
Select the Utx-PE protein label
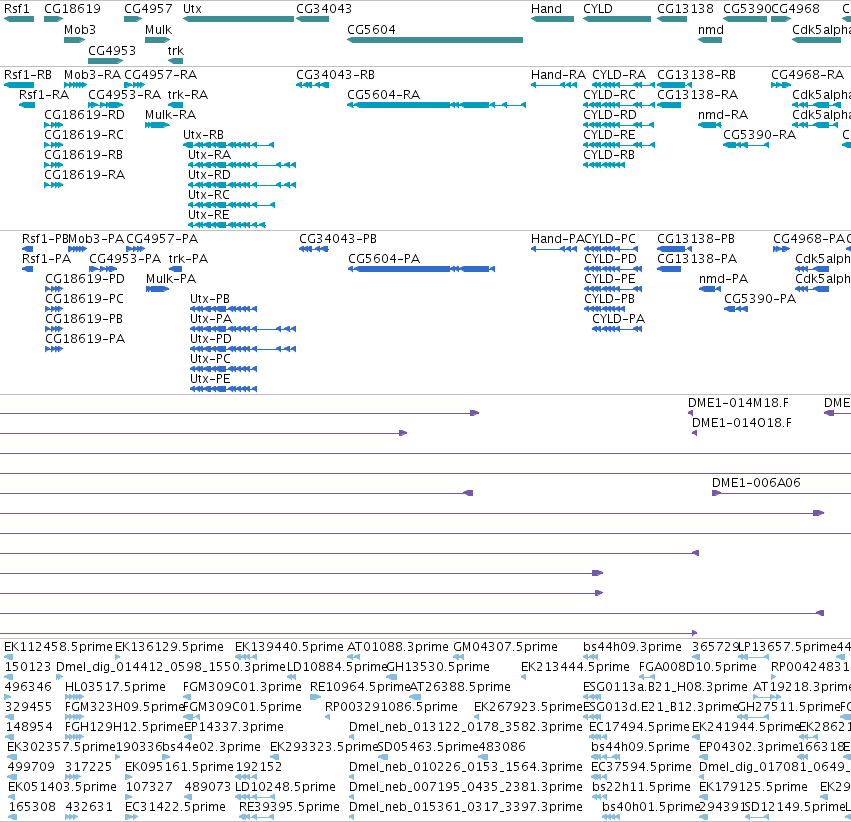coord(210,379)
